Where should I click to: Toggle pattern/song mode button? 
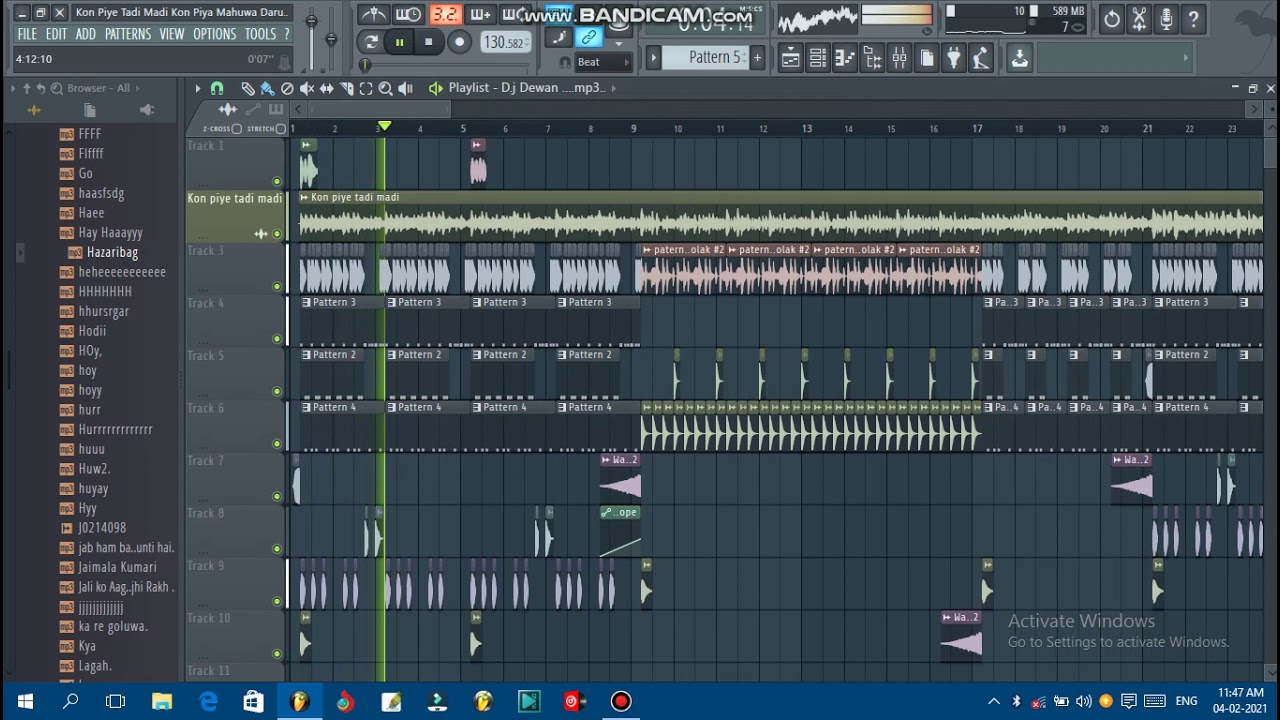371,42
